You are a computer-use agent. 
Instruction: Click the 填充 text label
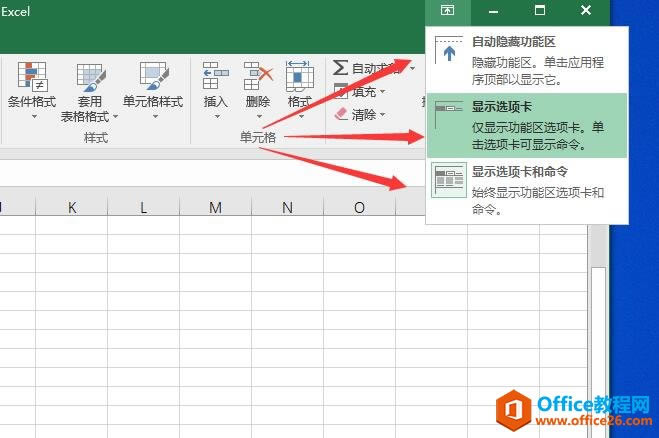(x=364, y=92)
